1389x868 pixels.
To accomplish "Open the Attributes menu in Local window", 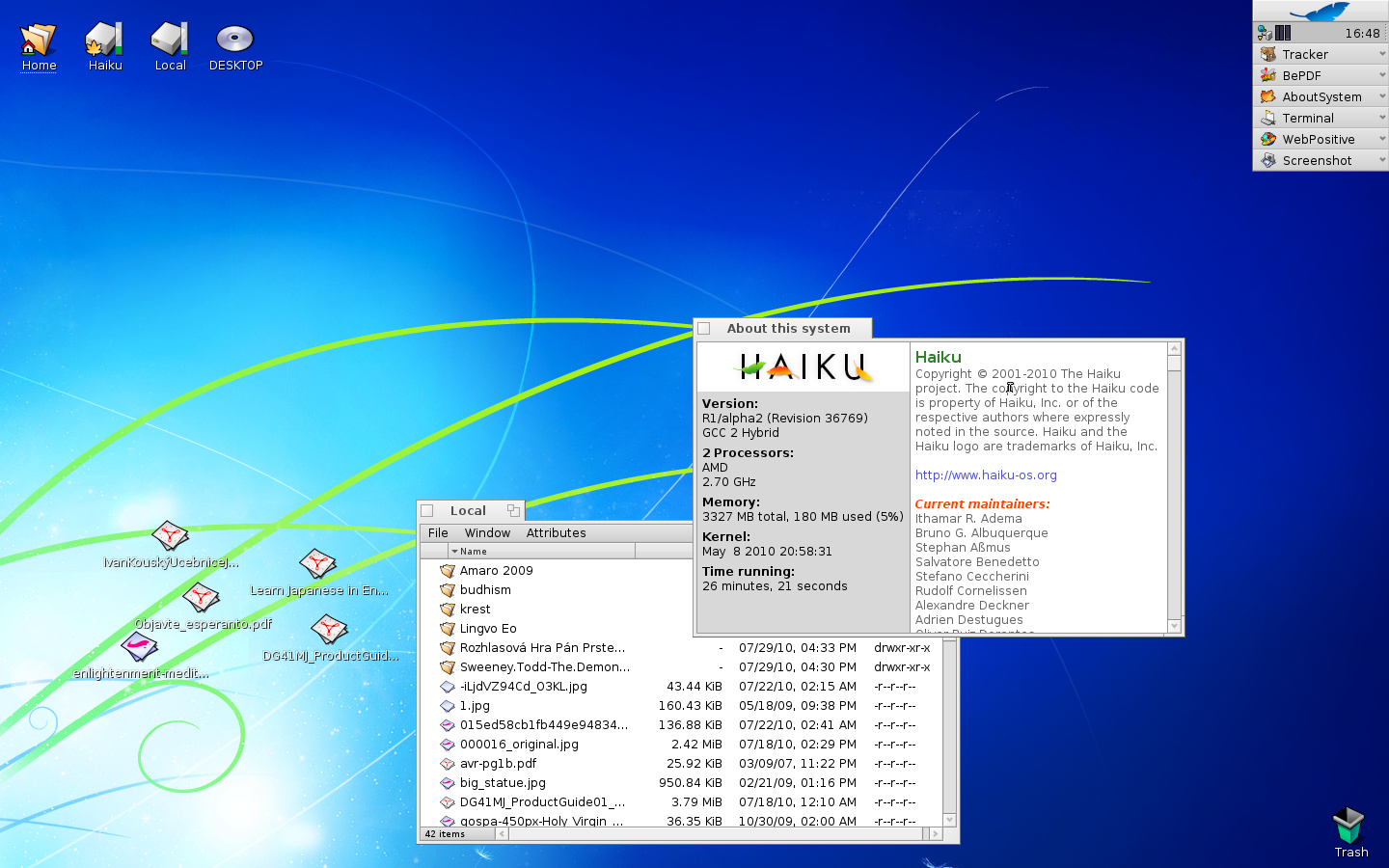I will pos(556,532).
